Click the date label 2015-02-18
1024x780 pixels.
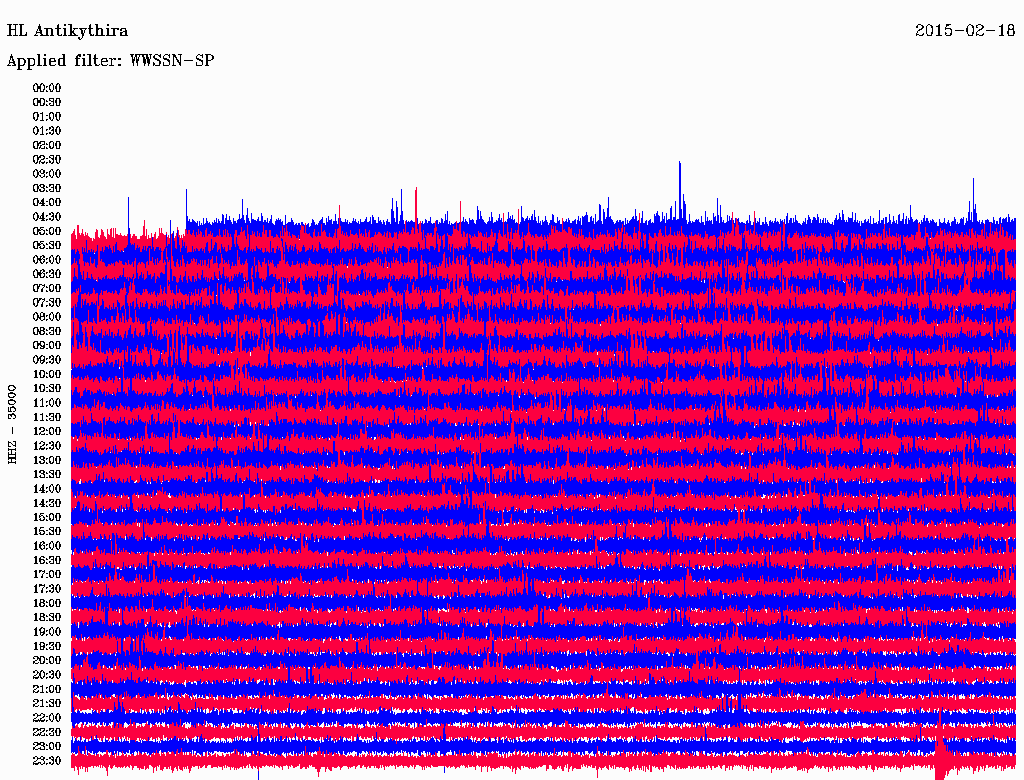[x=965, y=30]
